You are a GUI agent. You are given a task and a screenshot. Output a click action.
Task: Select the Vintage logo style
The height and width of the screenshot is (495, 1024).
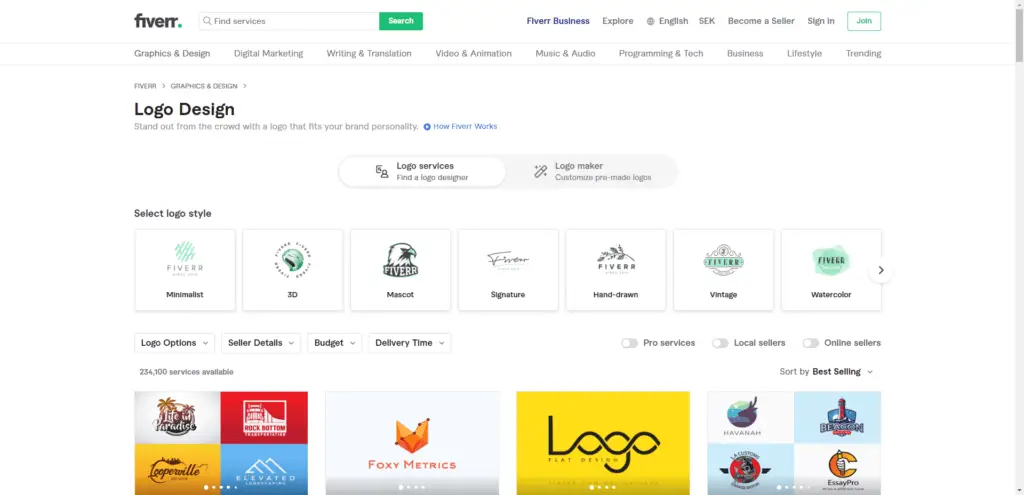point(724,270)
